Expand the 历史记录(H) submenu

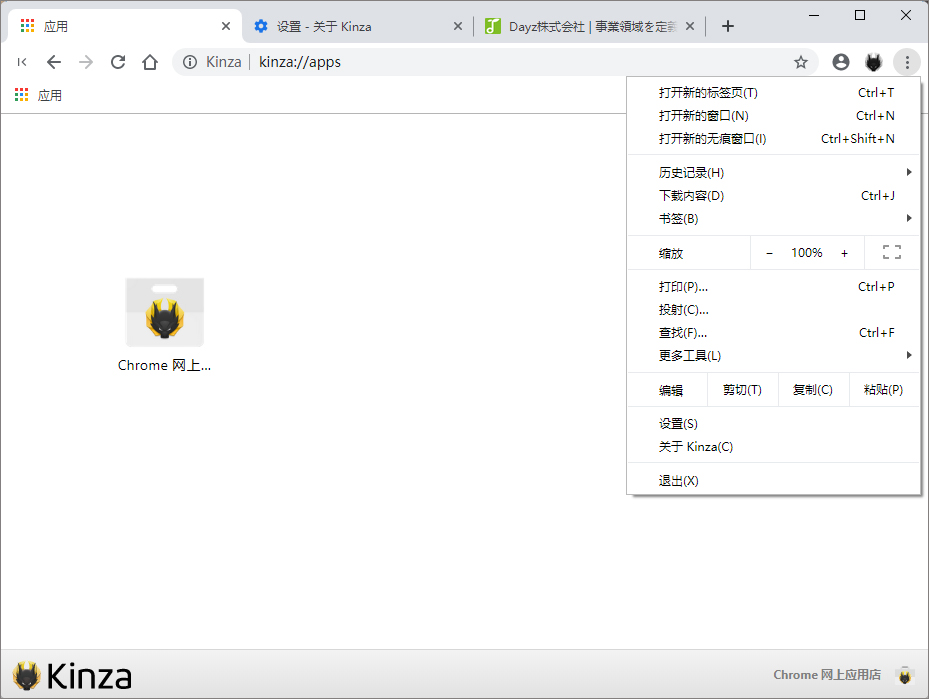(x=774, y=172)
